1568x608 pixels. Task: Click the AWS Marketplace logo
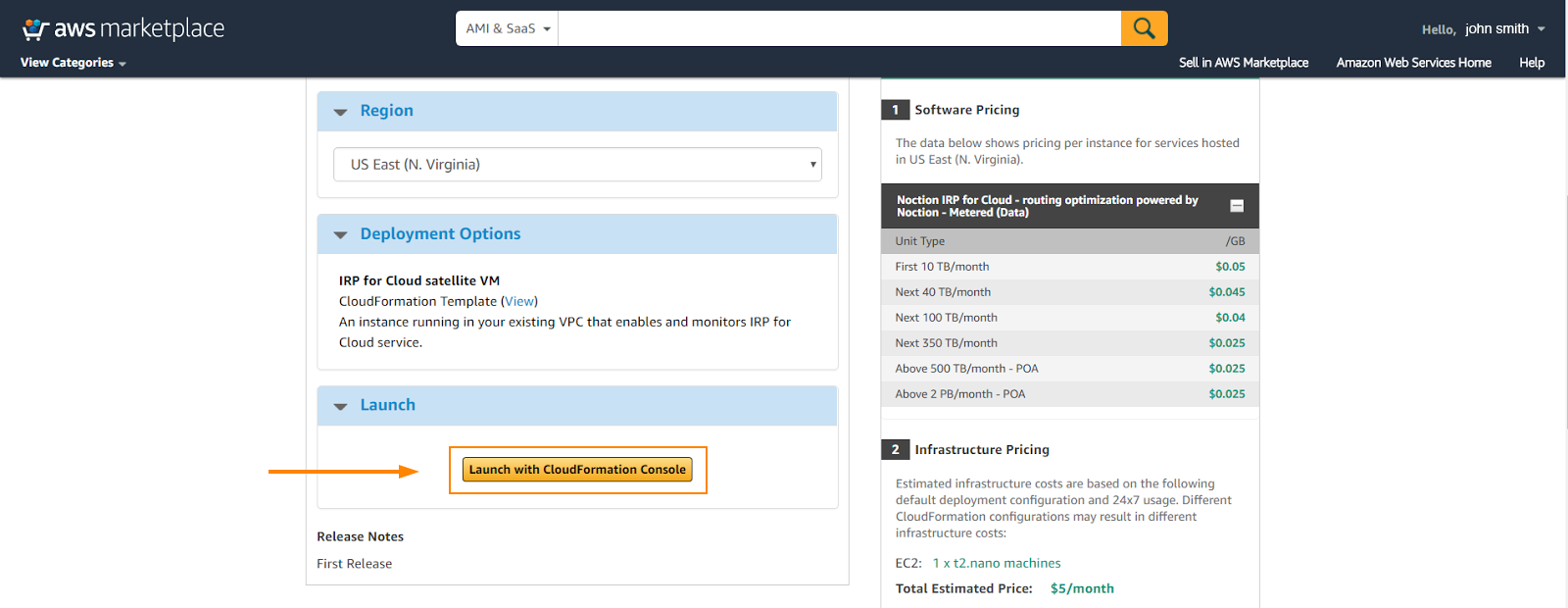pos(123,29)
